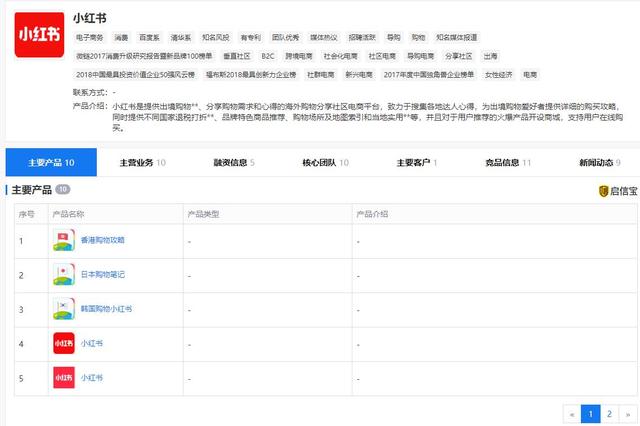The image size is (640, 426).
Task: Select page 1 in pagination
Action: pyautogui.click(x=591, y=414)
